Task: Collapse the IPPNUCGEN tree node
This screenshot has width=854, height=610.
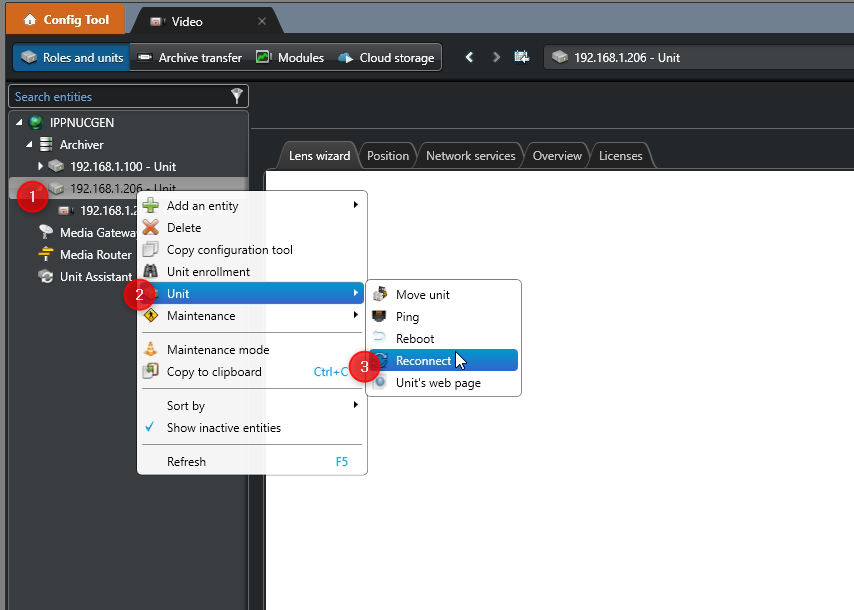Action: [19, 122]
